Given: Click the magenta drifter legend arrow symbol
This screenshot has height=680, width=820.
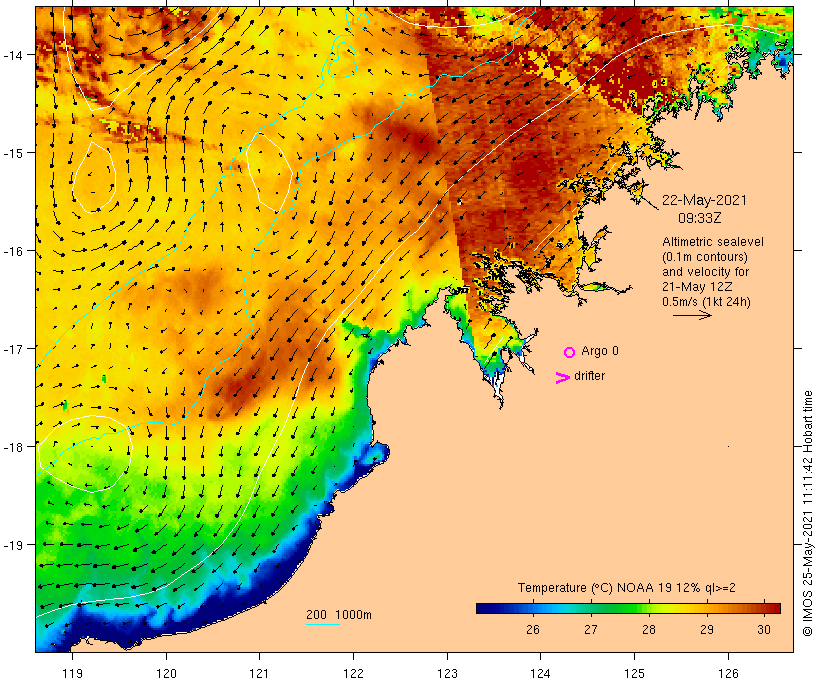Looking at the screenshot, I should click(563, 378).
